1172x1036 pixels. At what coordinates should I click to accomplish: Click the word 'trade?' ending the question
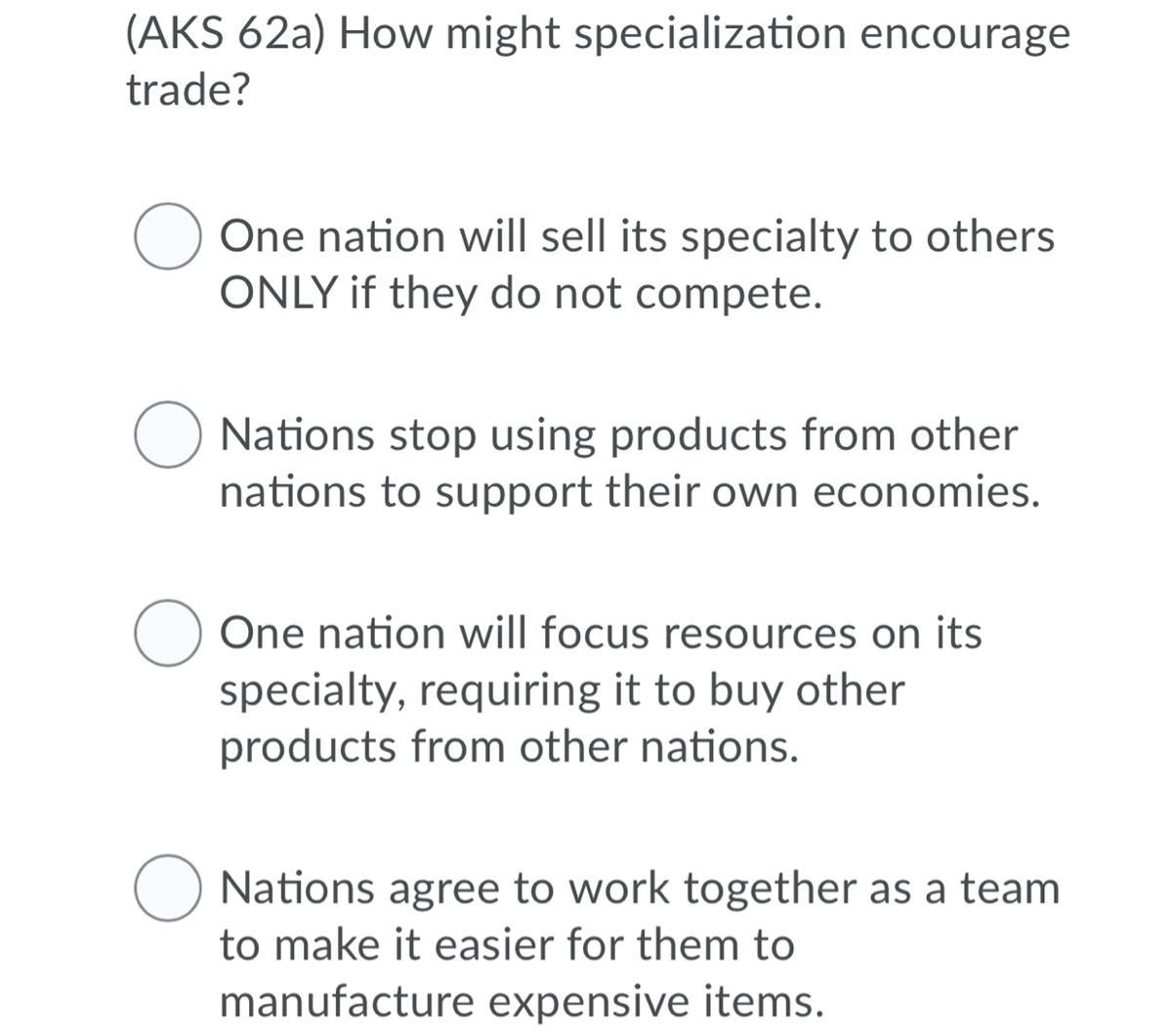(188, 91)
